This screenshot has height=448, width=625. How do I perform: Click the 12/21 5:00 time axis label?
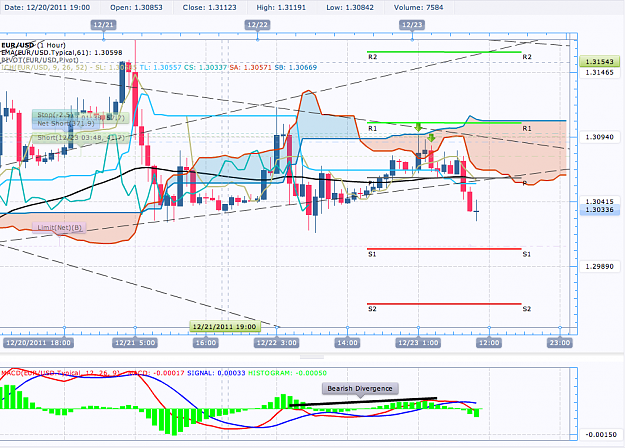tap(135, 343)
